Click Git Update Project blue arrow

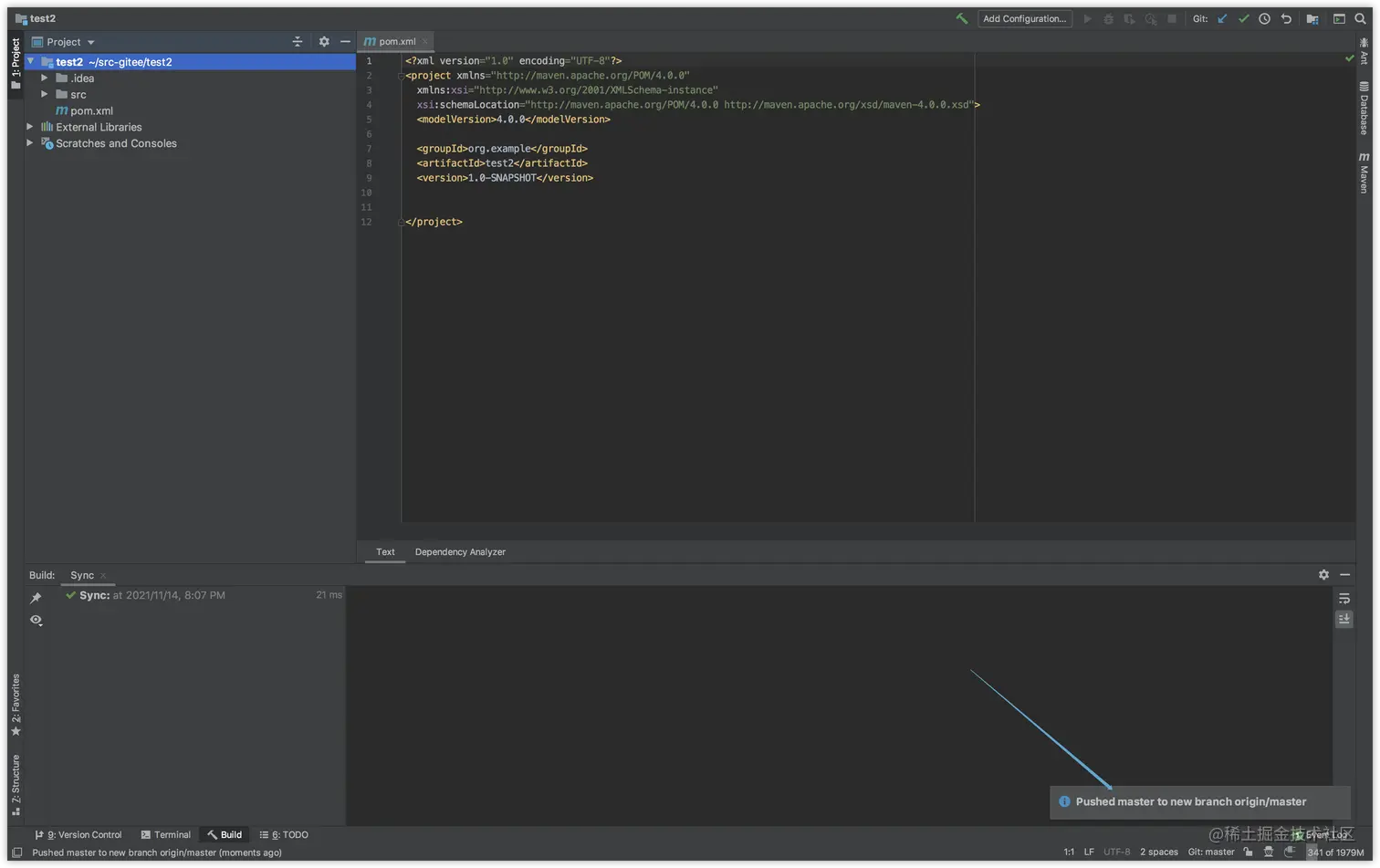point(1222,18)
